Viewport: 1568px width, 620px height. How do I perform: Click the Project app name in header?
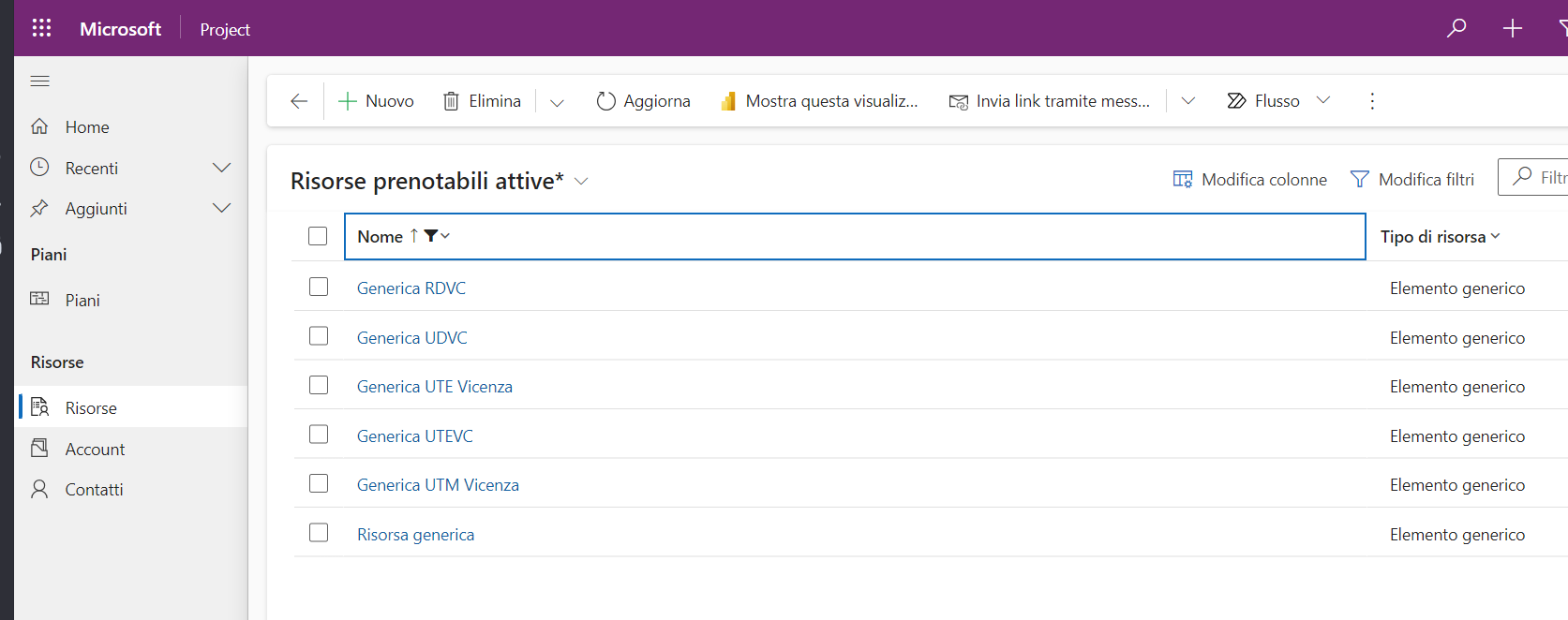tap(225, 30)
